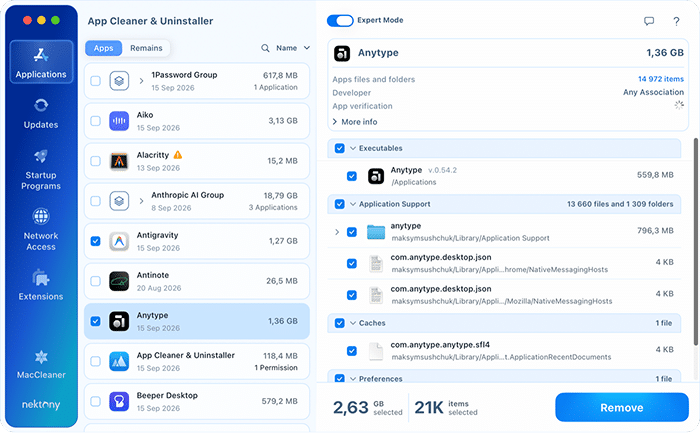Click the Remove button
Screen dimensions: 700x433
pyautogui.click(x=621, y=408)
